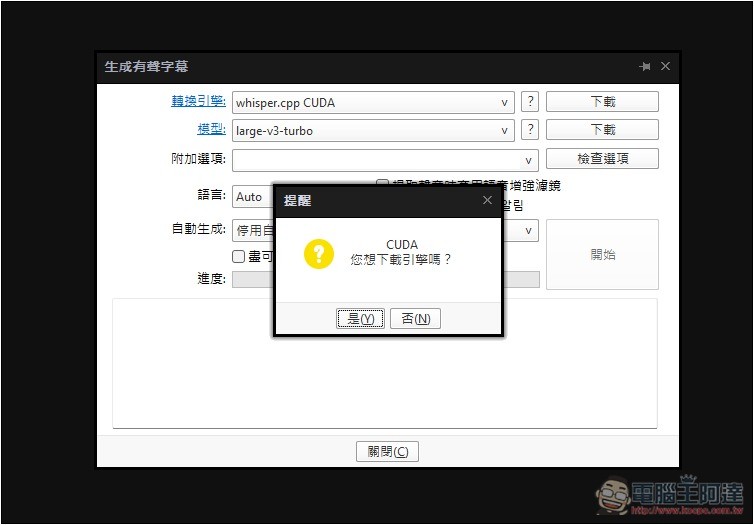Click No (否) in the CUDA reminder dialog
754x525 pixels.
coord(415,319)
